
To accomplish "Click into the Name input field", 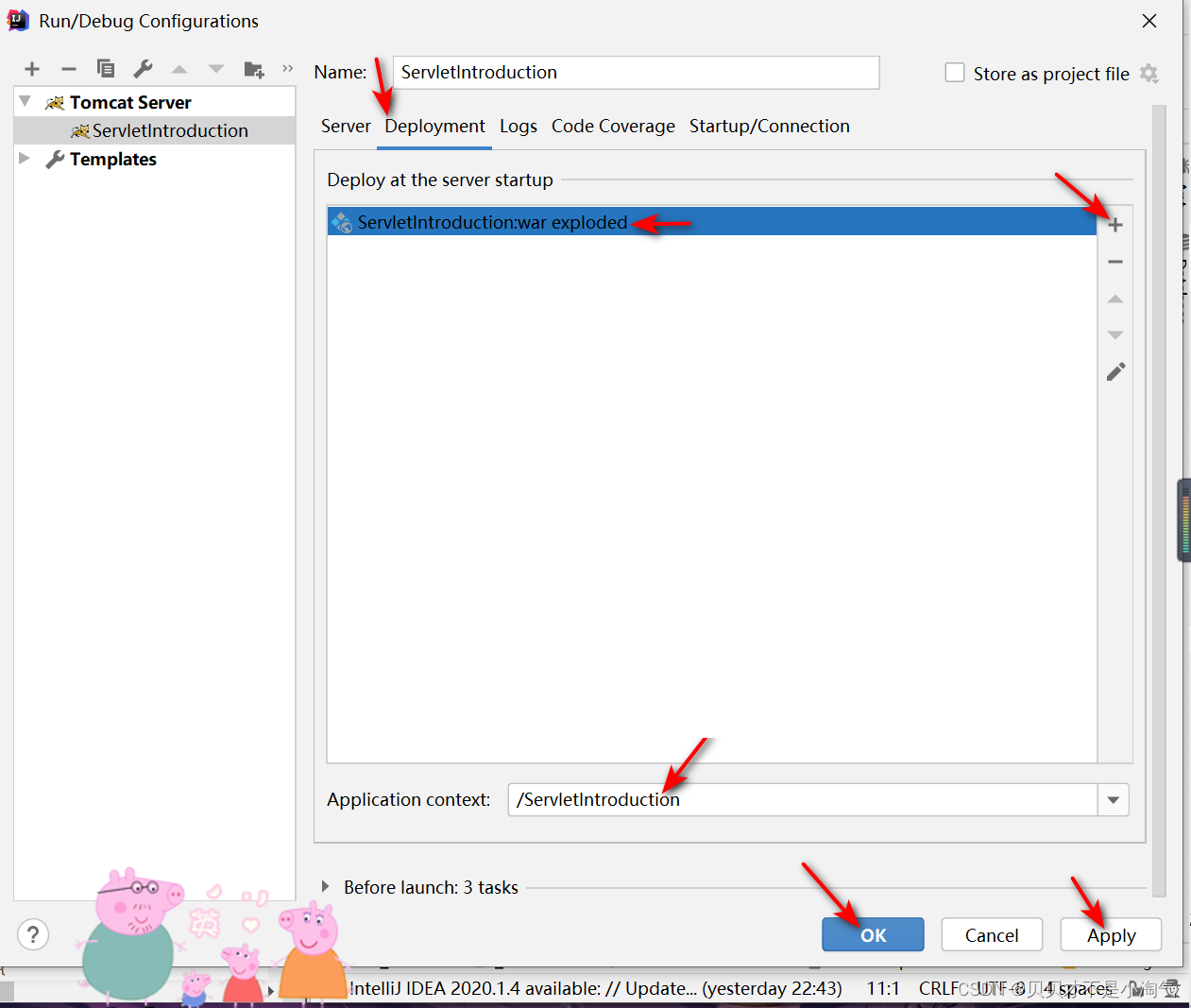I will pyautogui.click(x=636, y=72).
